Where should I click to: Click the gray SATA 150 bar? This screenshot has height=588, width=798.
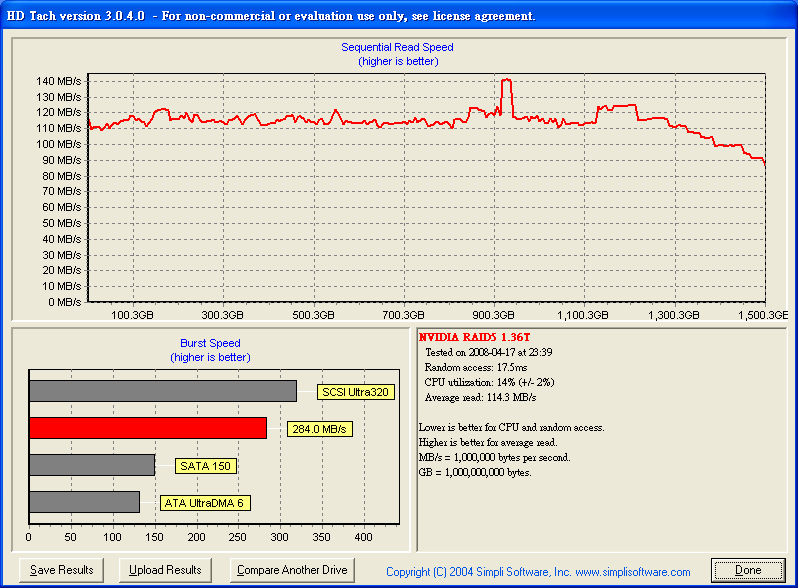pos(92,465)
